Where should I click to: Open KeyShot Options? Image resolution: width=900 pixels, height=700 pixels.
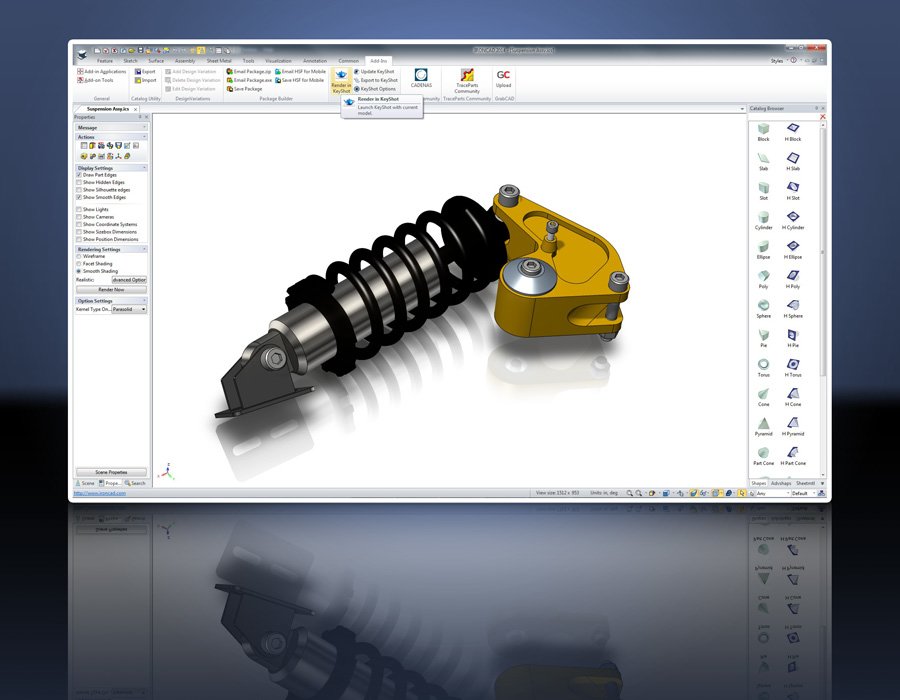(374, 89)
